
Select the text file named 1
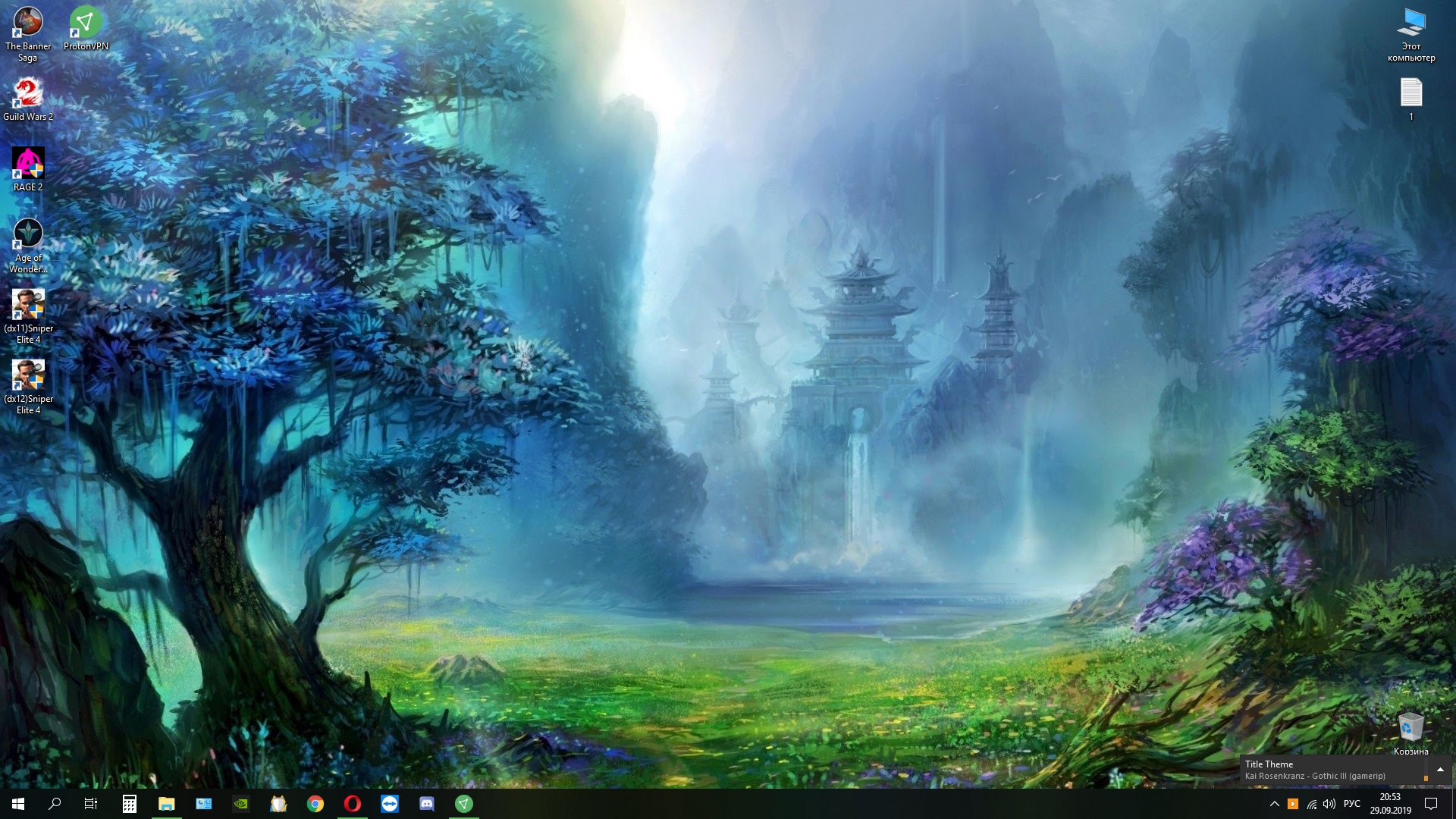click(x=1411, y=99)
